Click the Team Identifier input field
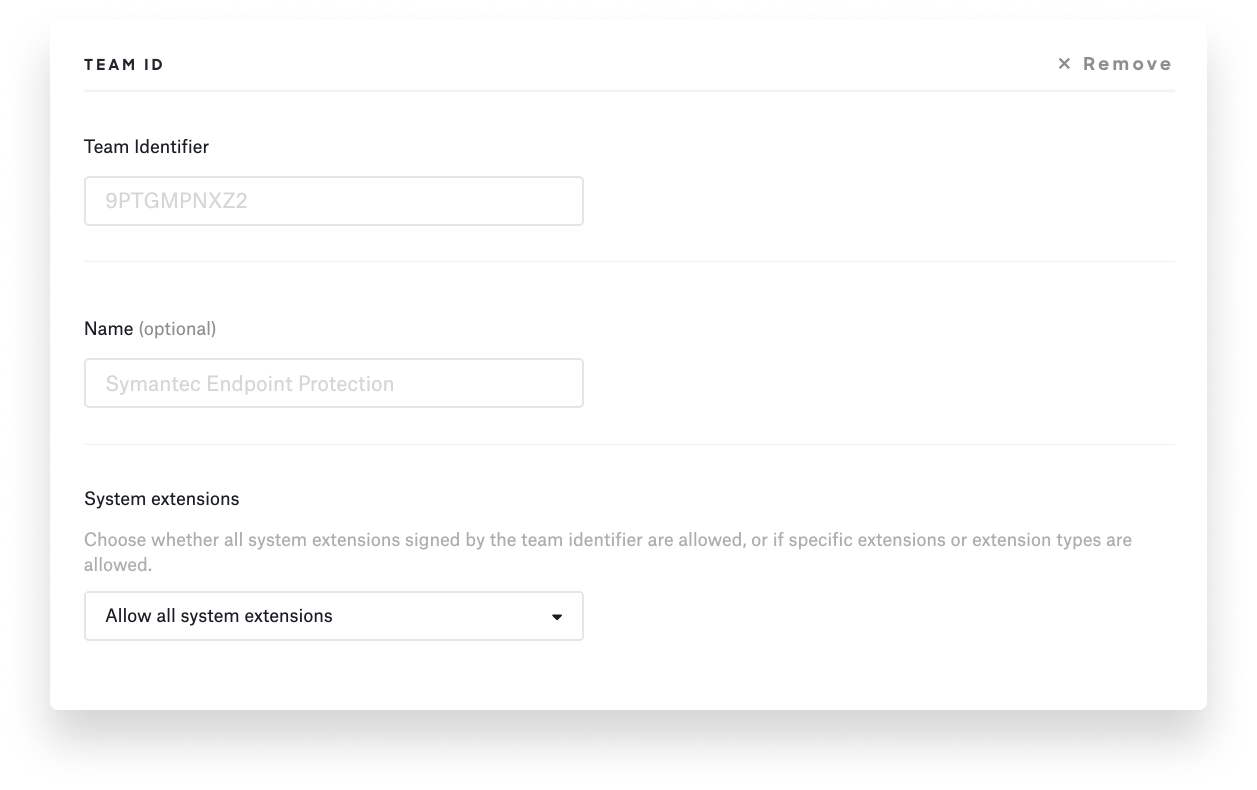This screenshot has width=1257, height=790. point(334,200)
